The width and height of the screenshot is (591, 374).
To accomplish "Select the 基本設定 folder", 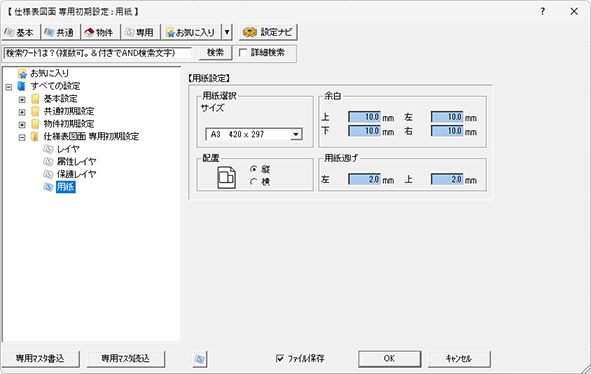I will pos(60,99).
